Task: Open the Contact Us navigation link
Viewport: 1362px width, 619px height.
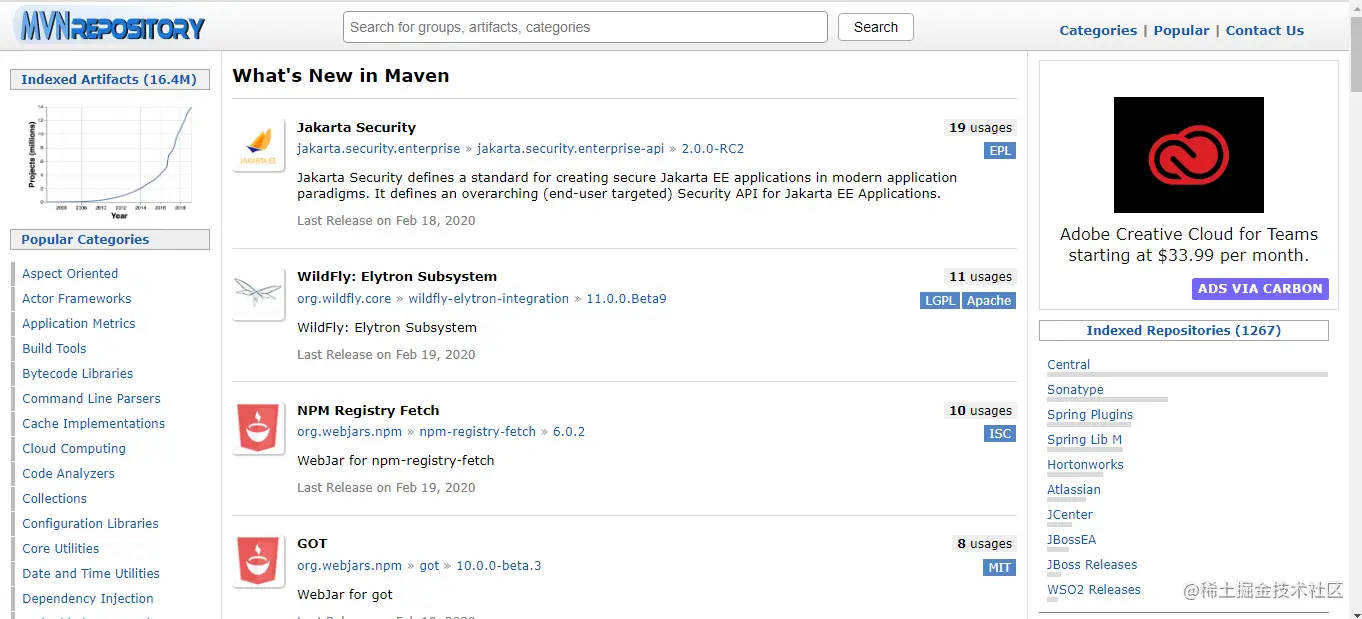Action: pyautogui.click(x=1265, y=30)
